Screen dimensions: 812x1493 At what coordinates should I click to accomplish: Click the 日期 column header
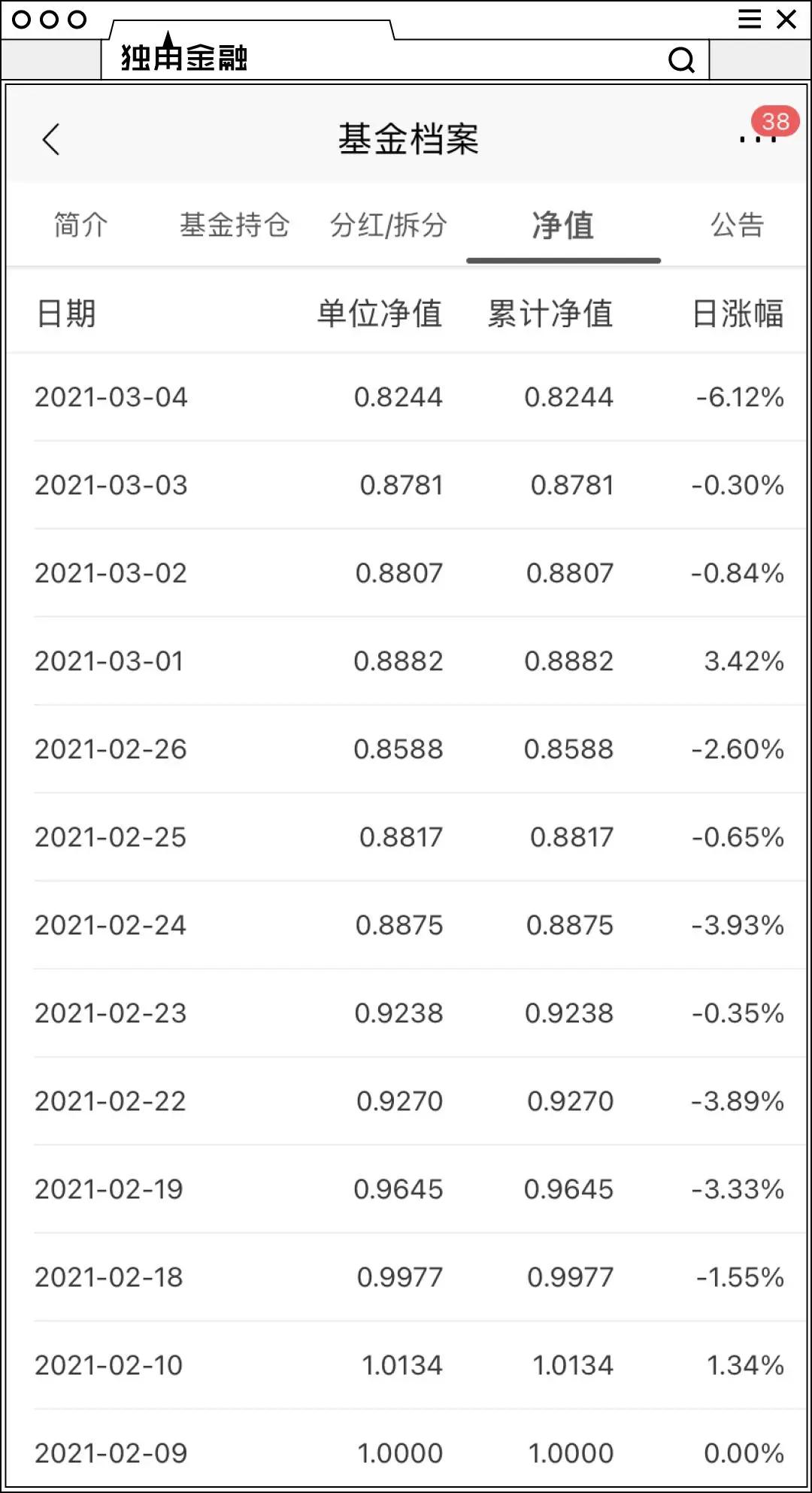65,316
